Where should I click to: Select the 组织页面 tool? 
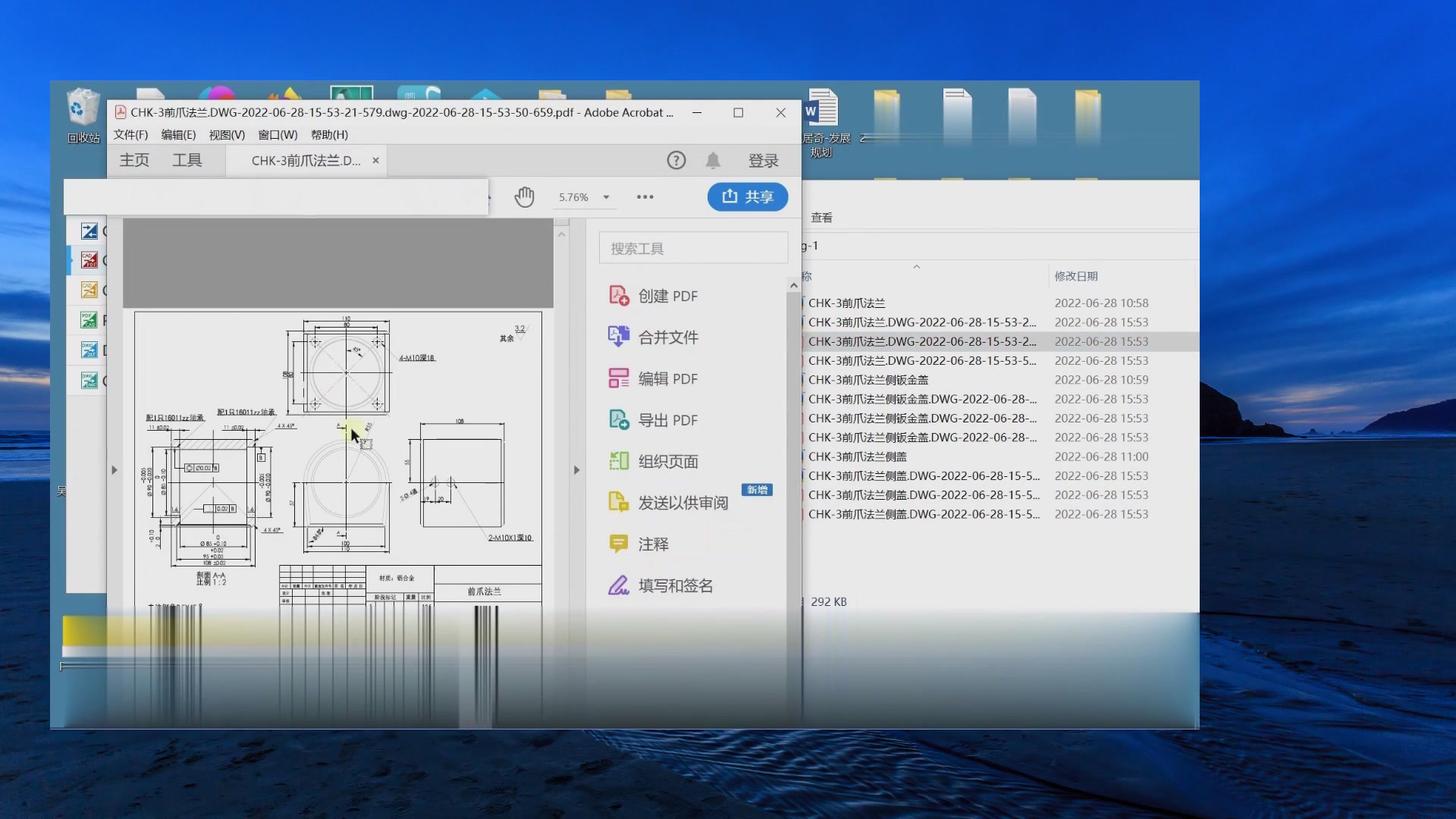tap(653, 461)
